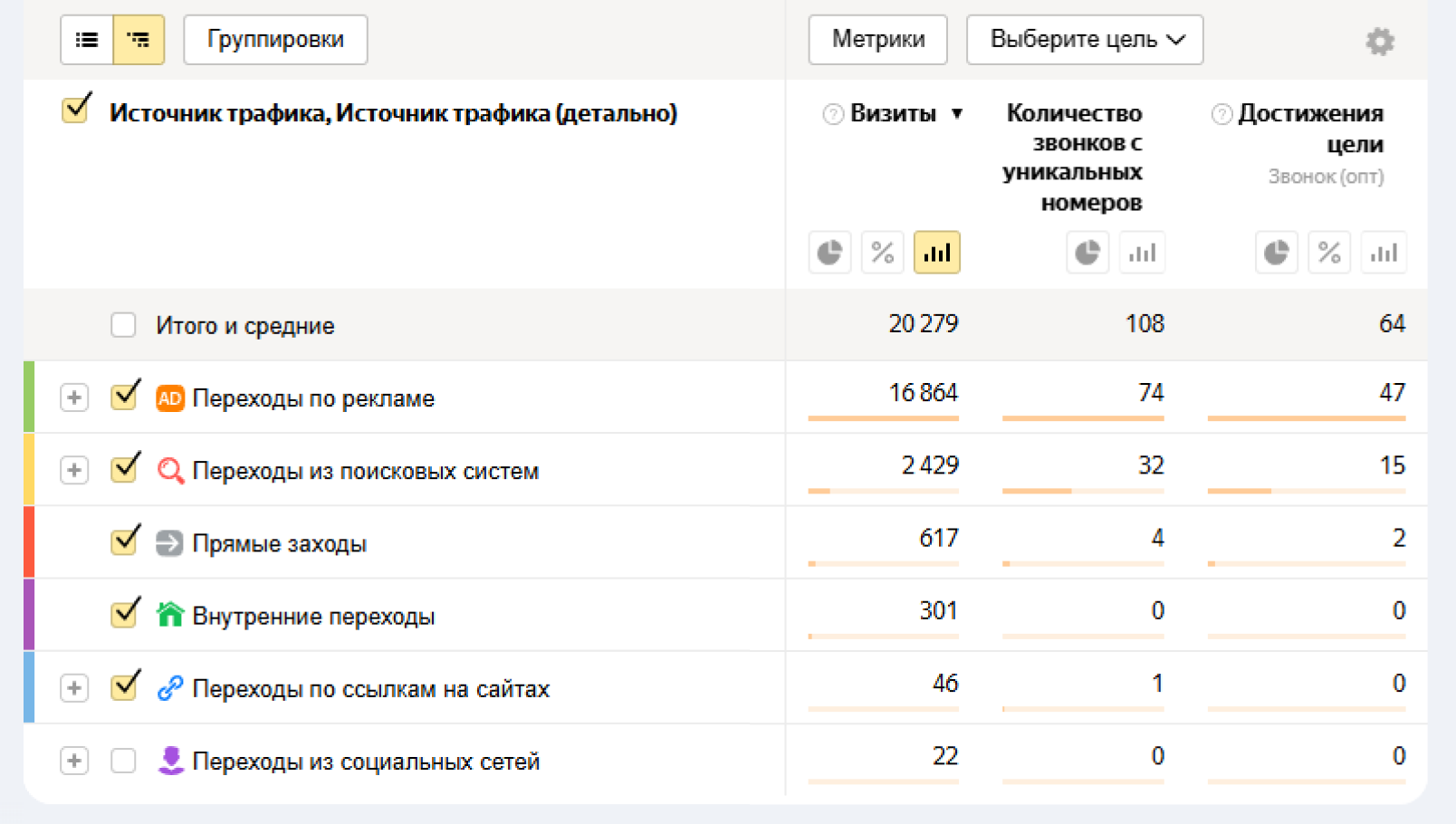
Task: Expand the Переходы по ссылкам на сайтах row
Action: pos(73,688)
